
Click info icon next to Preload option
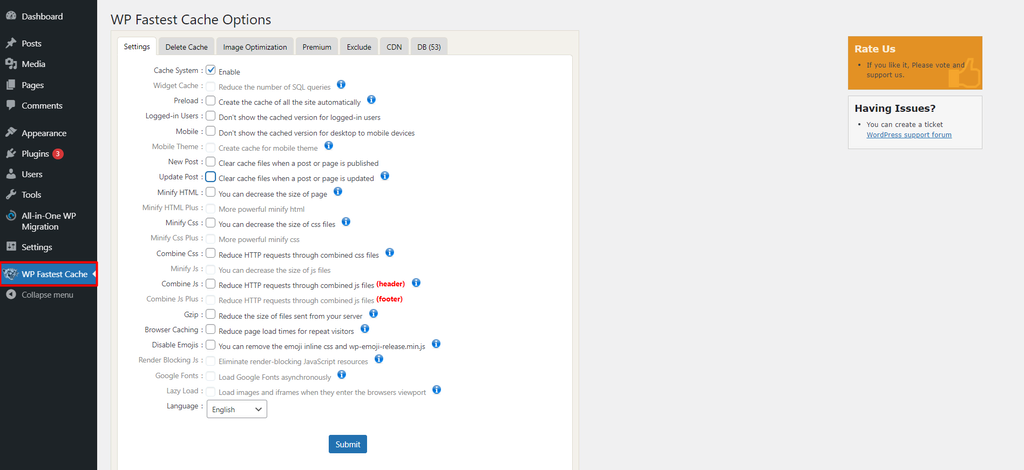pos(371,100)
